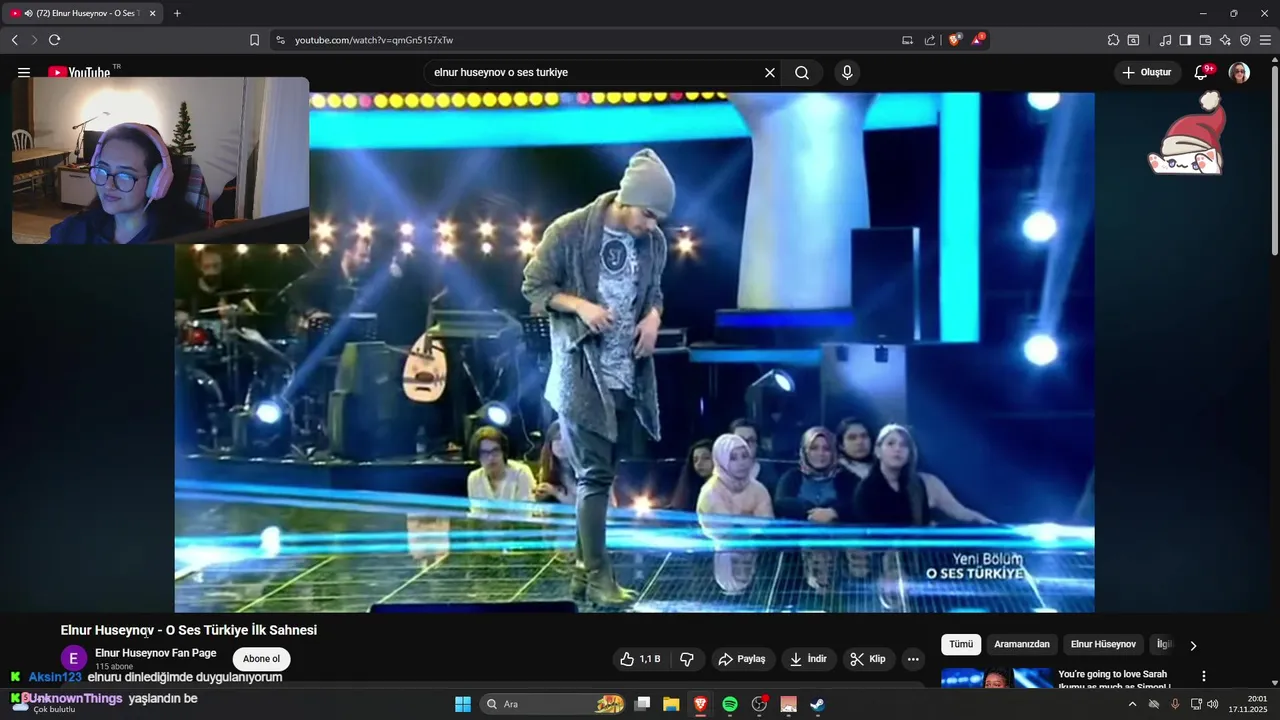This screenshot has width=1280, height=720.
Task: Click the browser address bar URL
Action: click(x=374, y=40)
